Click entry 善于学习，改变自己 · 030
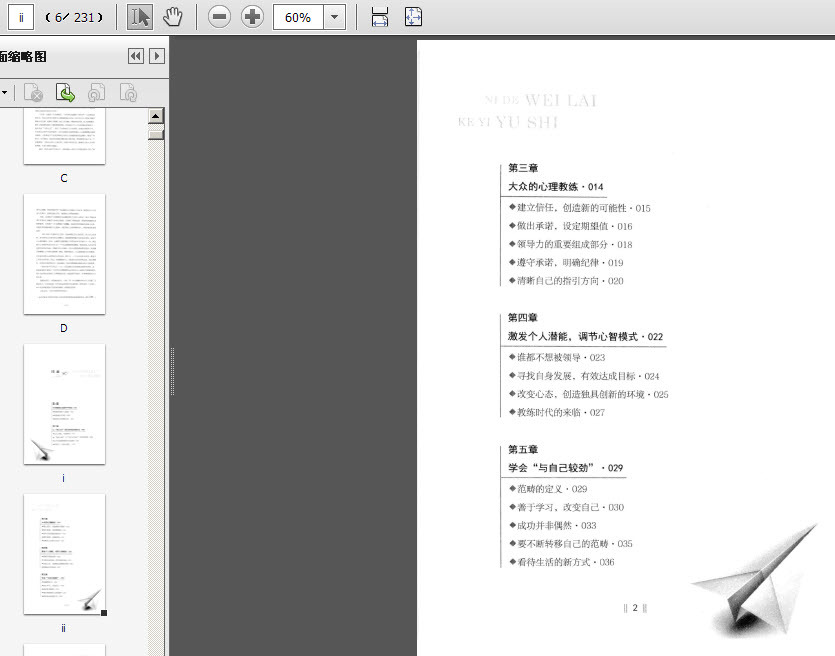 (566, 507)
